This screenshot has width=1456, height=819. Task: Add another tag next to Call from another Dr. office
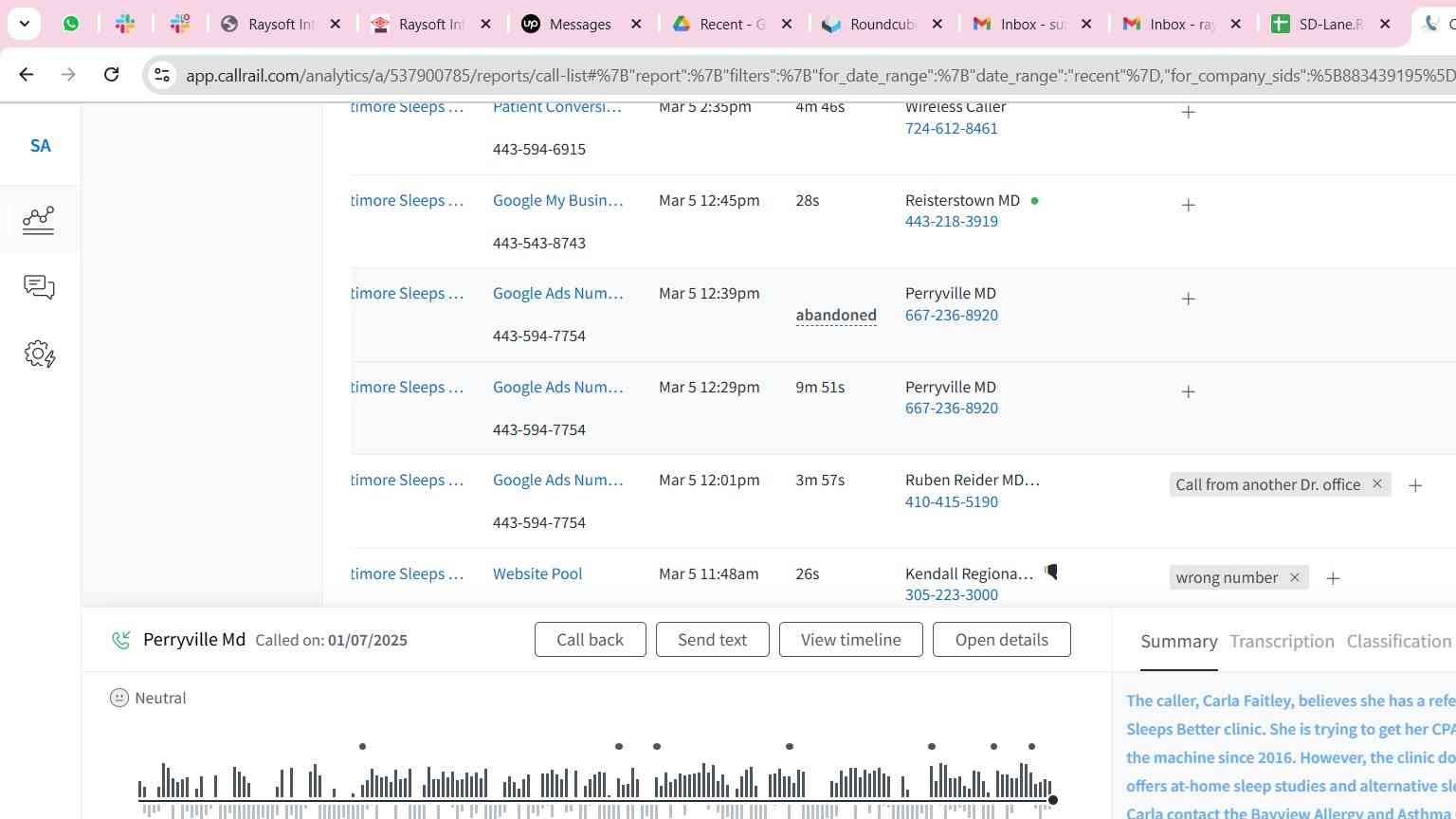(x=1415, y=485)
